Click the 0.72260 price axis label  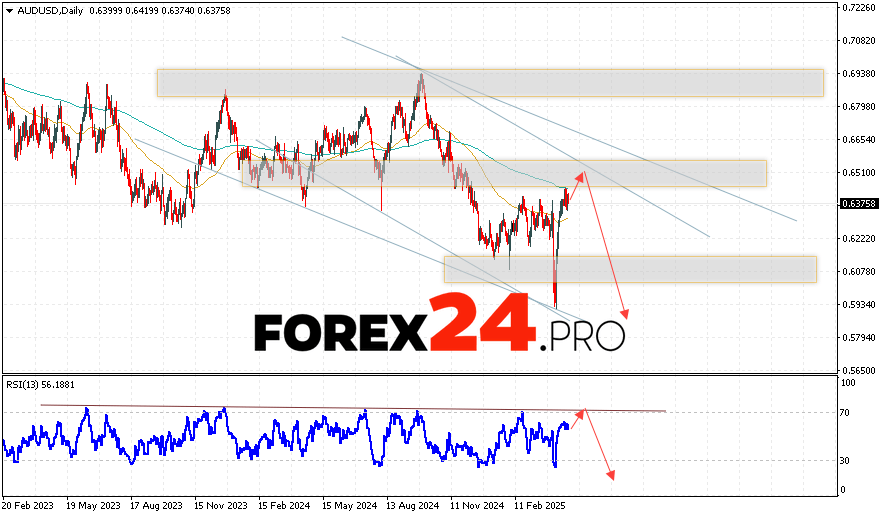point(859,8)
